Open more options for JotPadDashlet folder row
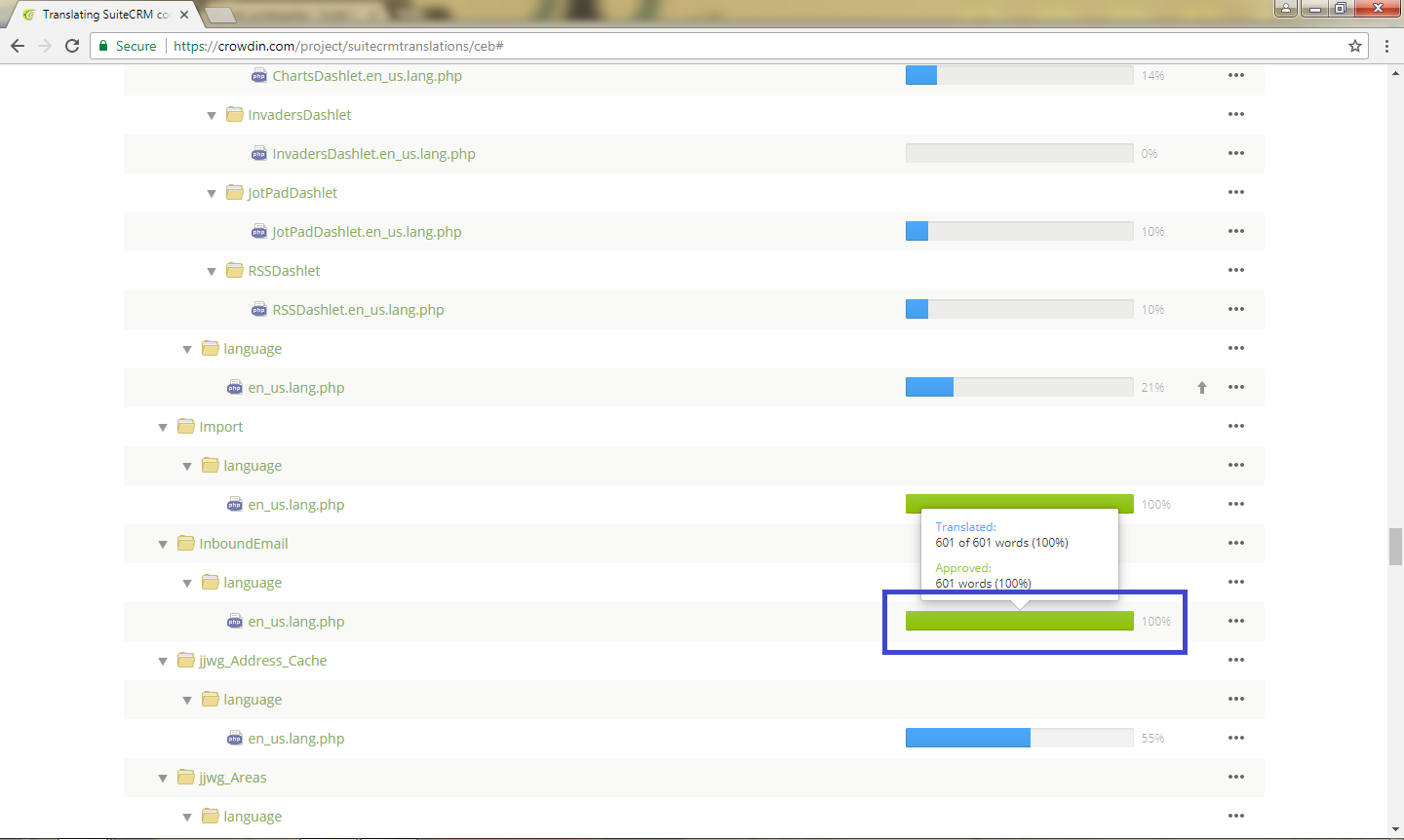This screenshot has height=840, width=1404. (1236, 192)
